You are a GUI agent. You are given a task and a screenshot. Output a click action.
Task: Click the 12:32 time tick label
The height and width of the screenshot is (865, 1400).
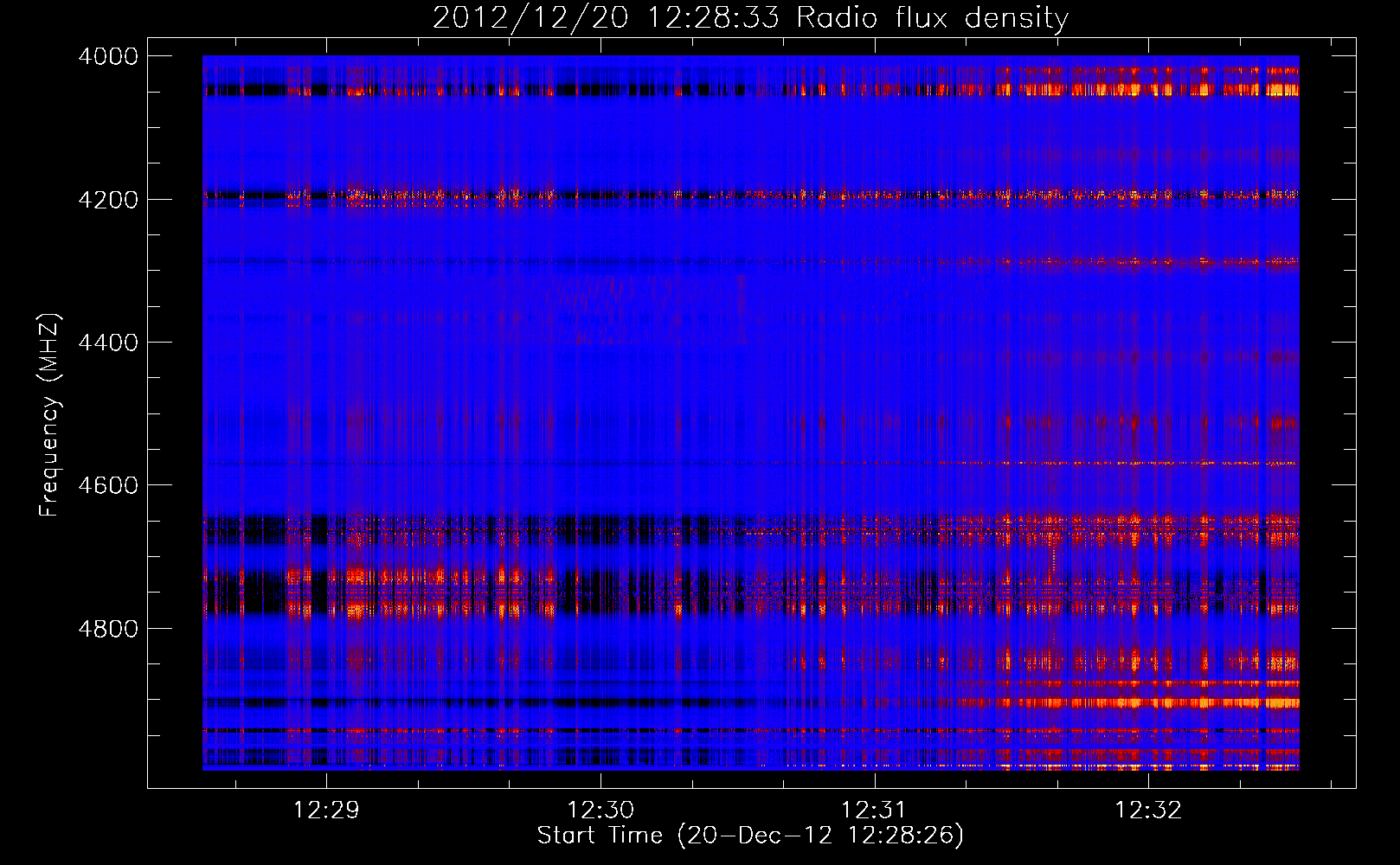click(1148, 811)
